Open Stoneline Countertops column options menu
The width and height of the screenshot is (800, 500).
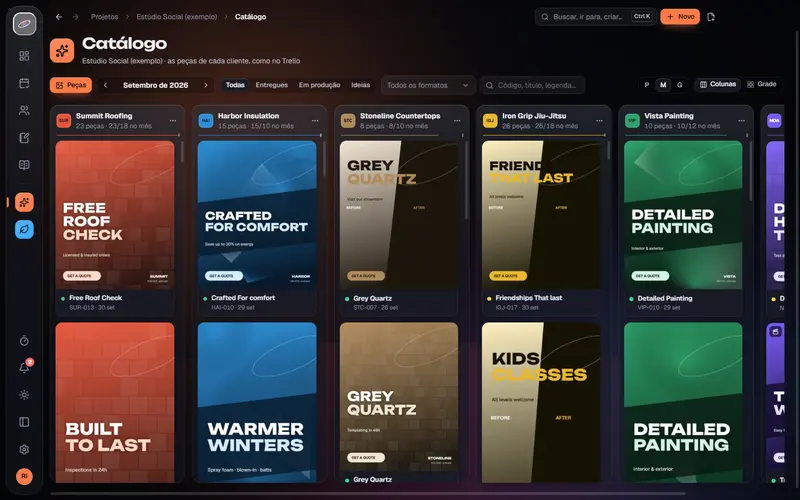click(457, 121)
